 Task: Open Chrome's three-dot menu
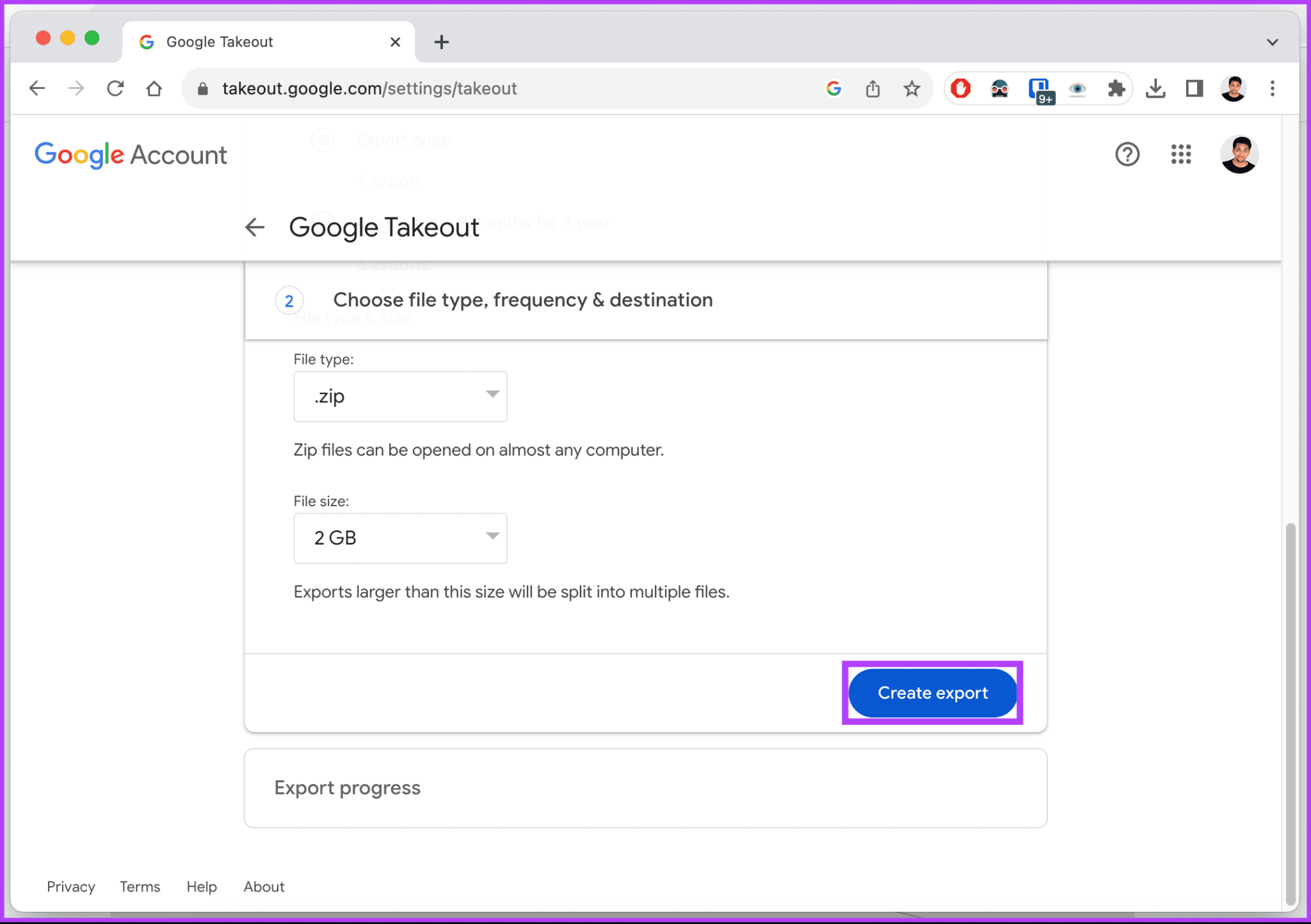tap(1271, 88)
